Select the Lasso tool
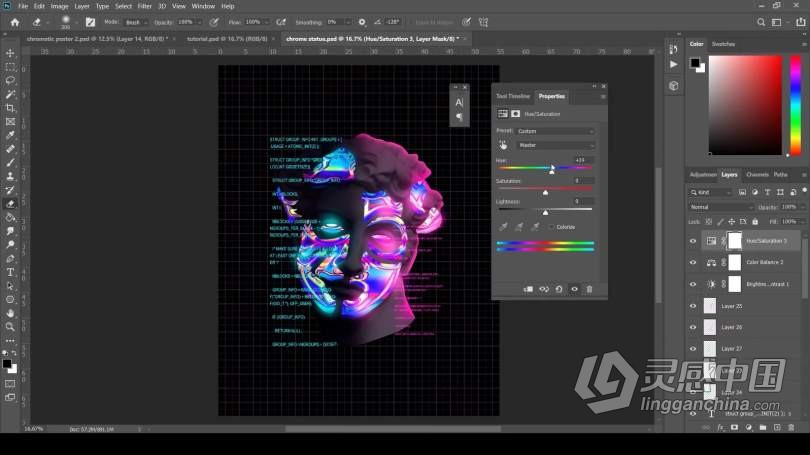Screen dimensions: 810x455 (10, 80)
